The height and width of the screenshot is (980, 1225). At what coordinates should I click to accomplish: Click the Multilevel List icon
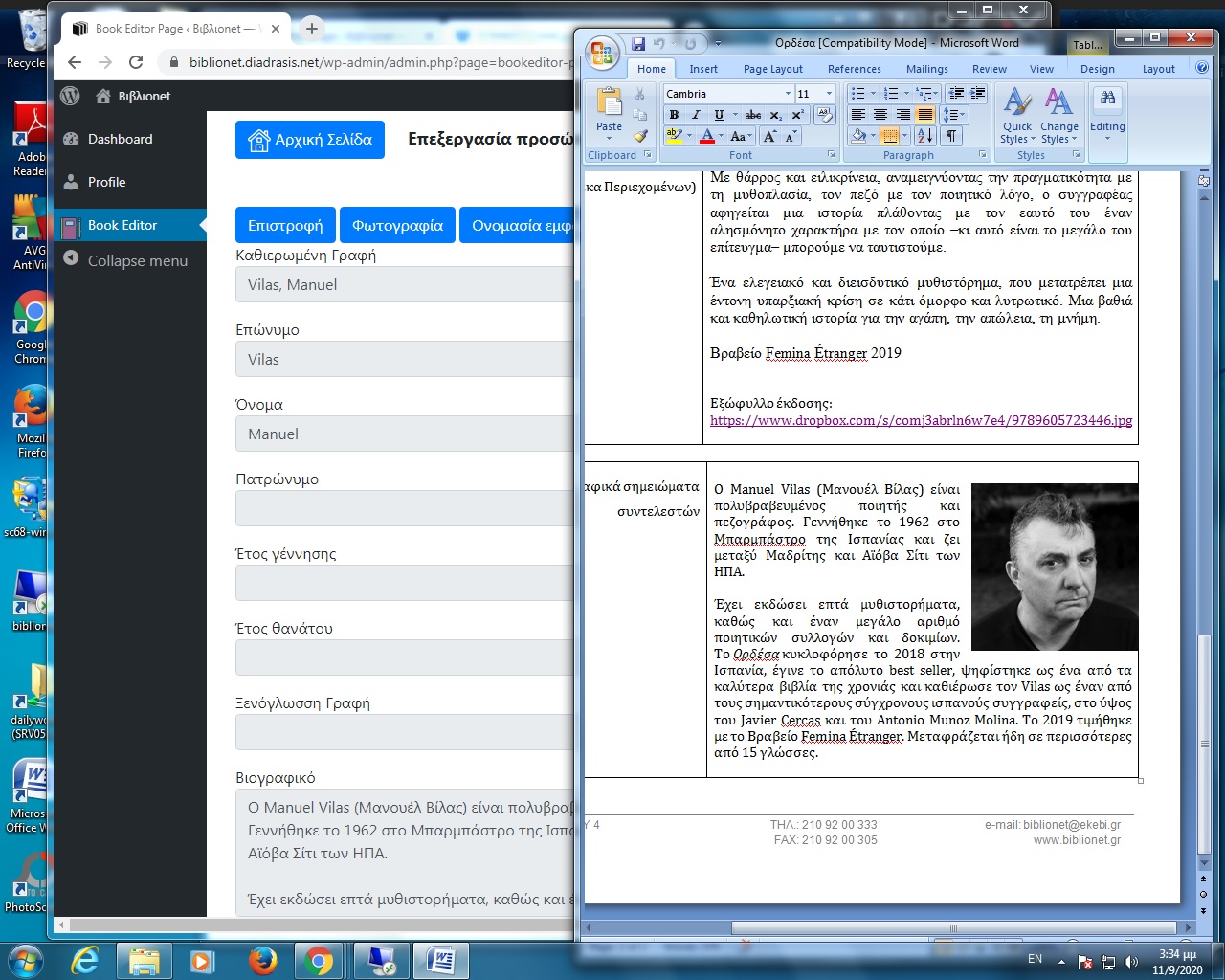924,94
